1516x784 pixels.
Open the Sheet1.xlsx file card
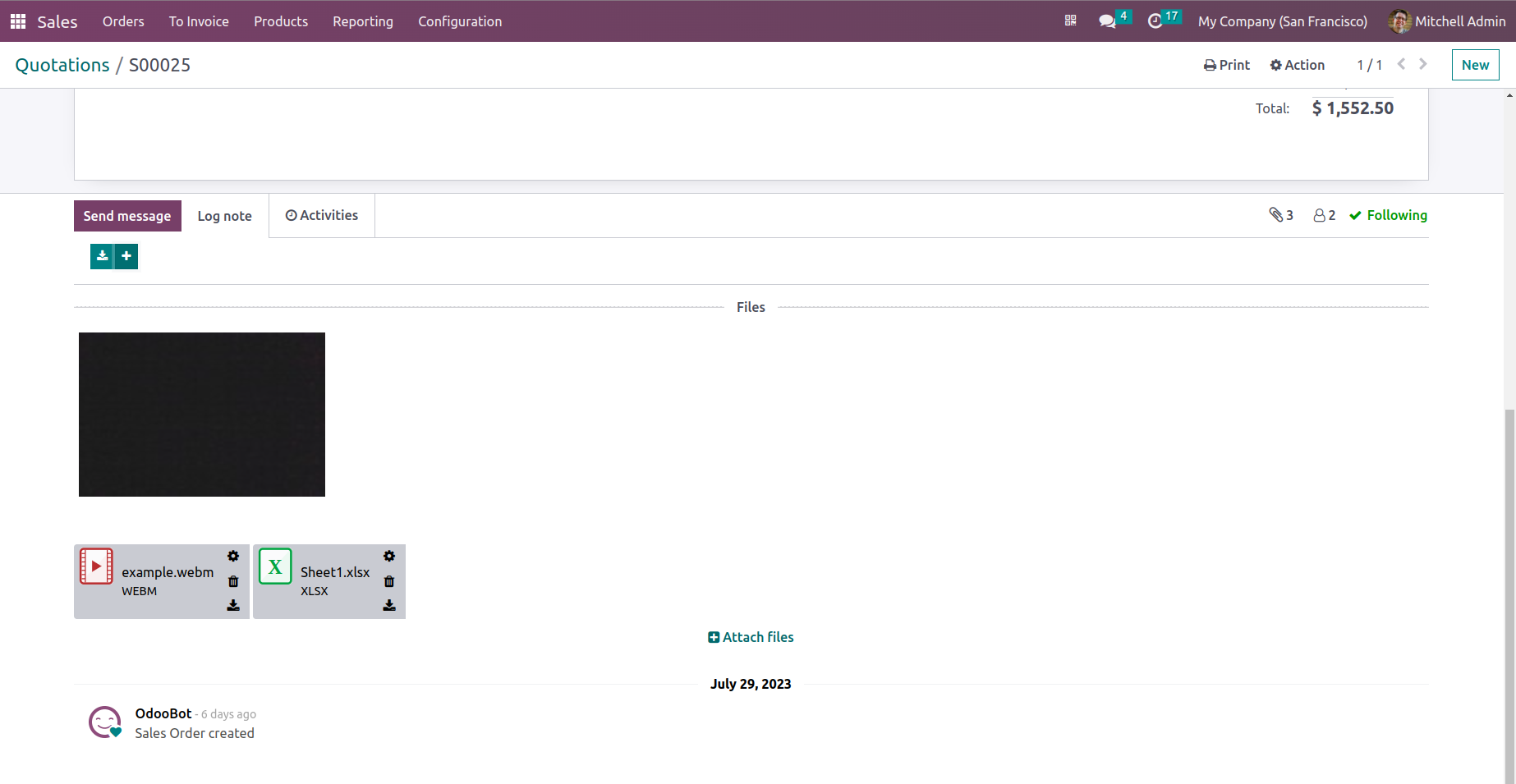pos(329,581)
